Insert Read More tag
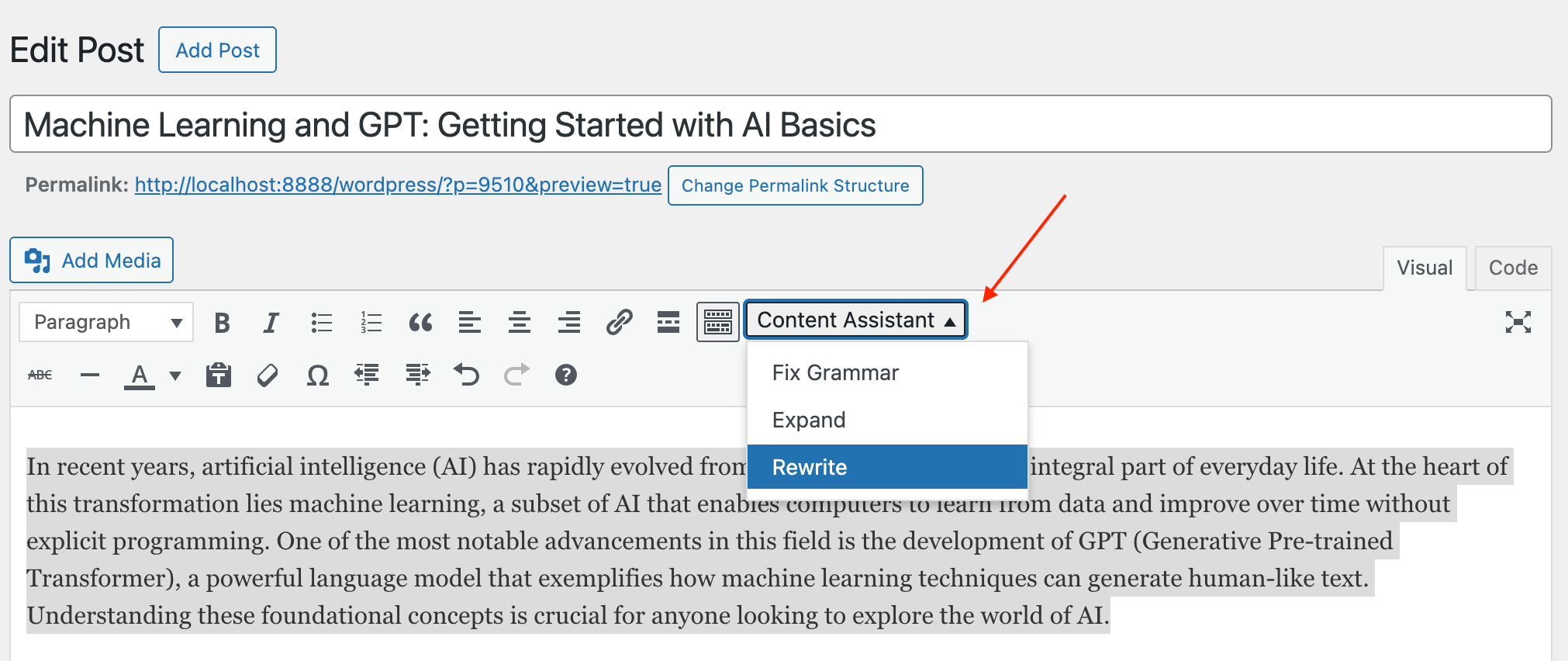 668,322
